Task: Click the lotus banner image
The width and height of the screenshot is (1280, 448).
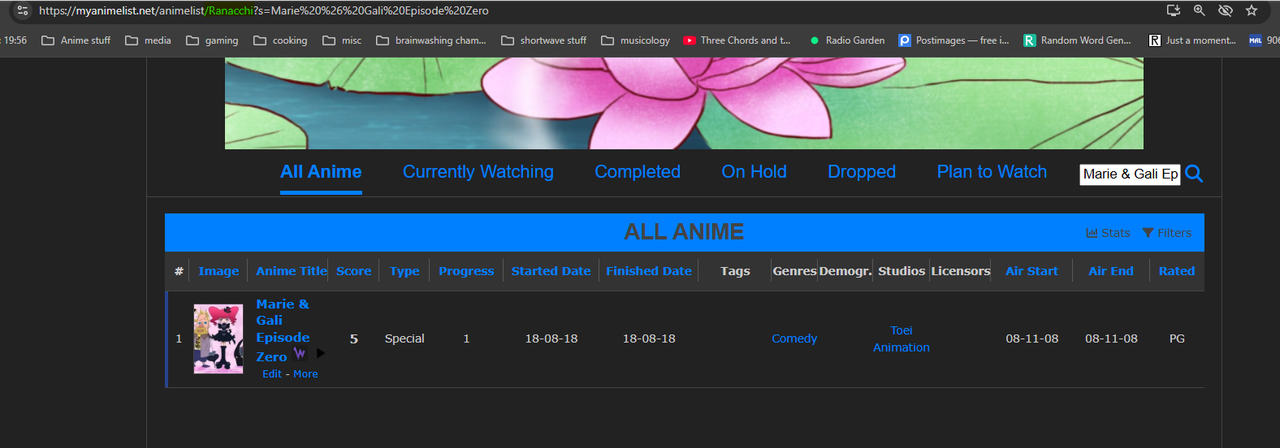Action: coord(684,103)
